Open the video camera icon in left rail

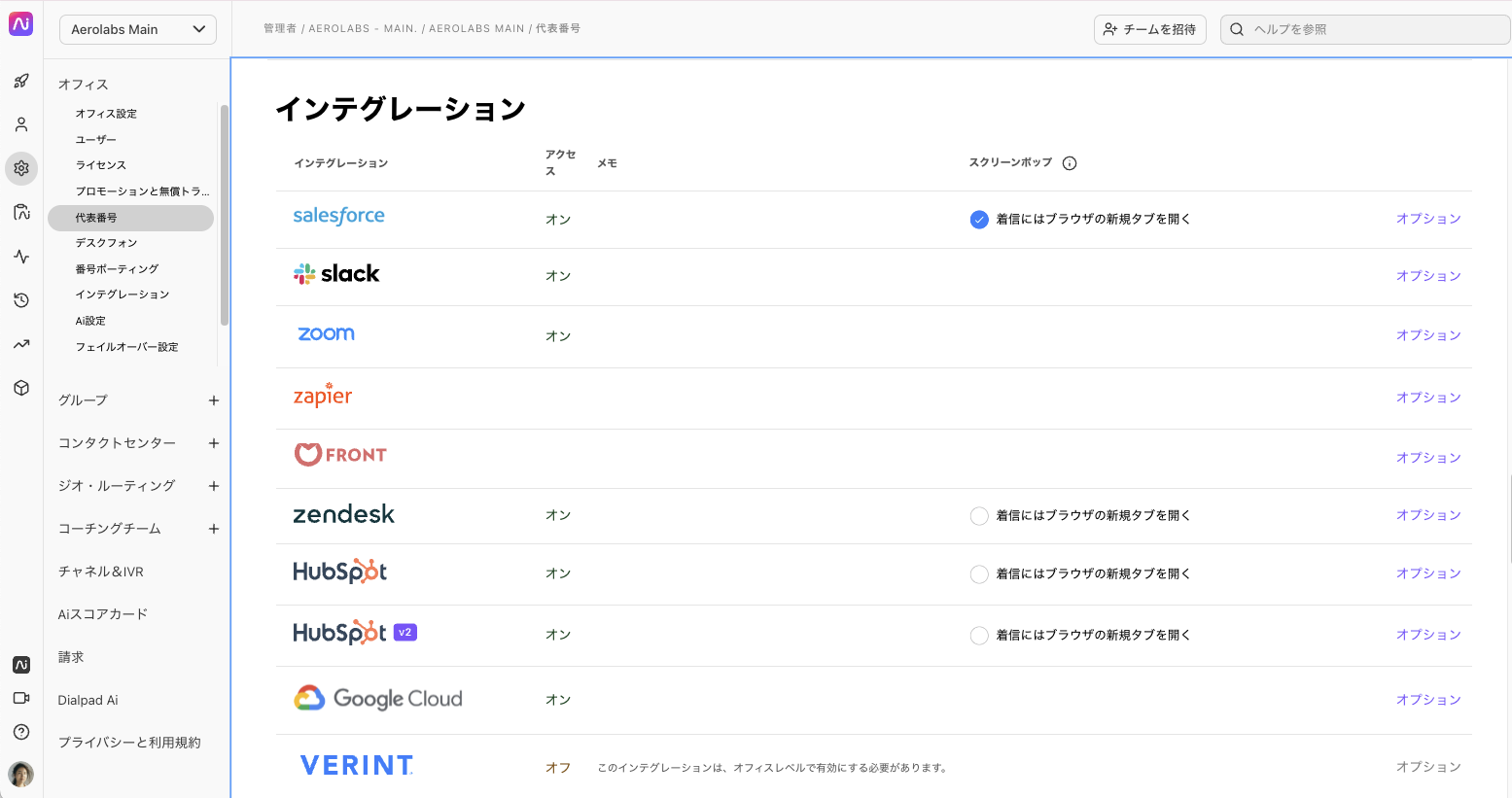(21, 698)
